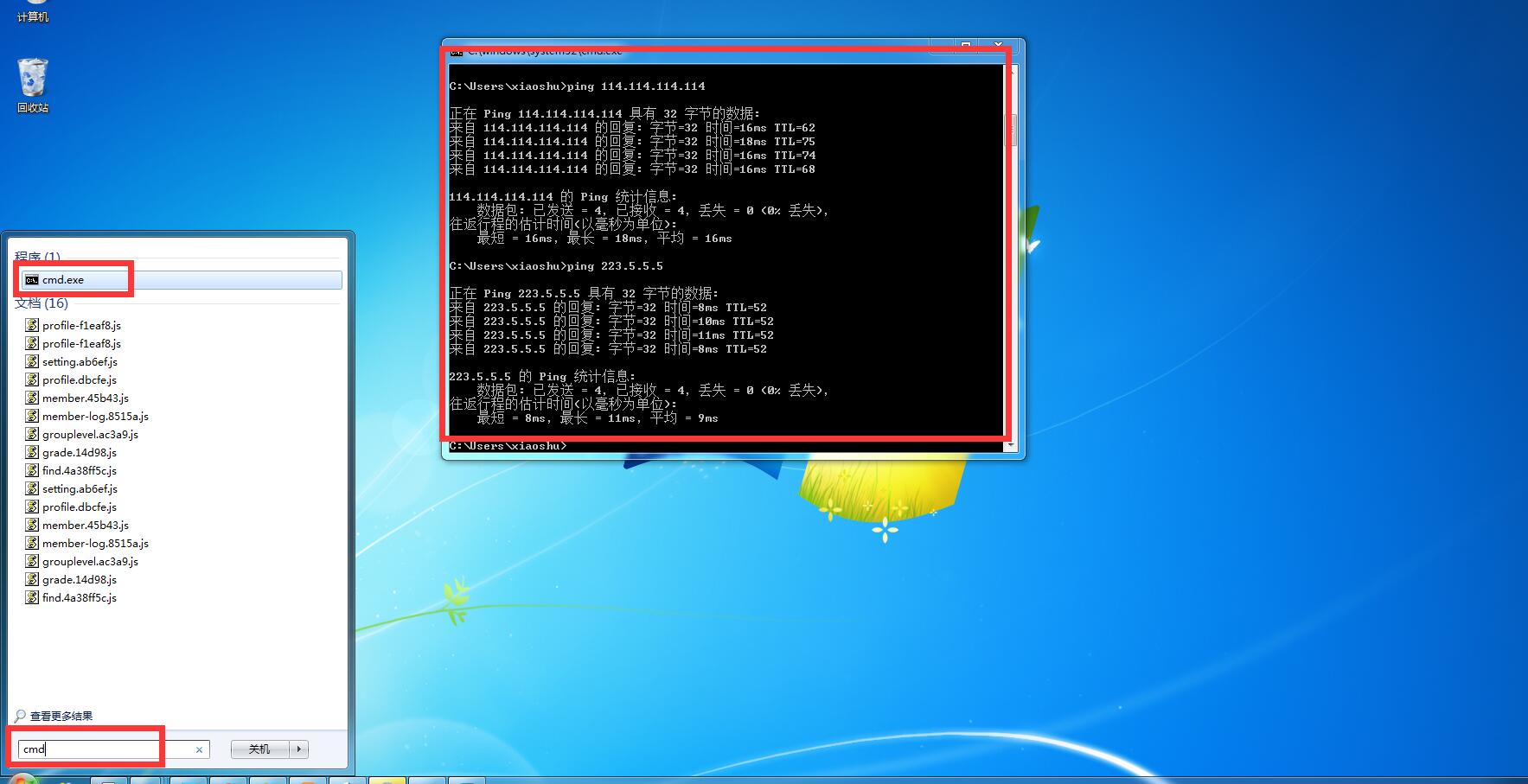Open the first grouplevel.ac3a9.js result
The width and height of the screenshot is (1528, 784).
(x=90, y=434)
